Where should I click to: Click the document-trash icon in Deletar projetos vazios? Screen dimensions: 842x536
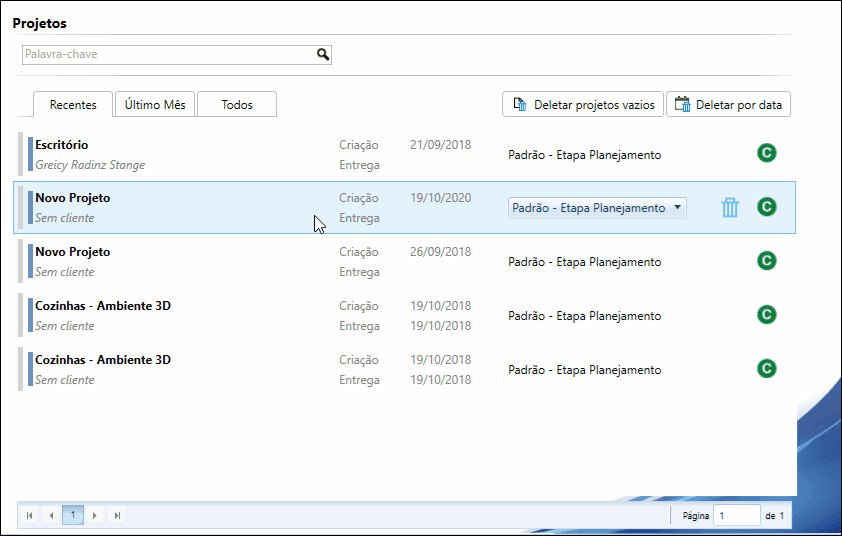pos(520,104)
